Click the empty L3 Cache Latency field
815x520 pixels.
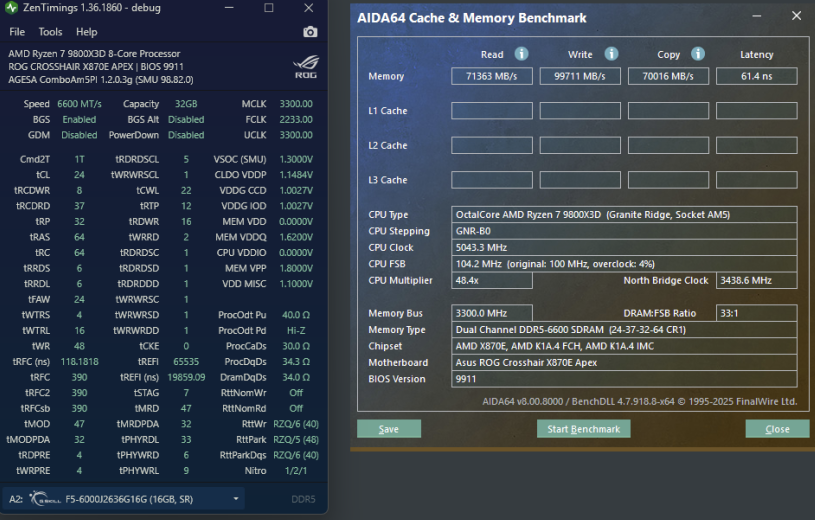pos(757,180)
